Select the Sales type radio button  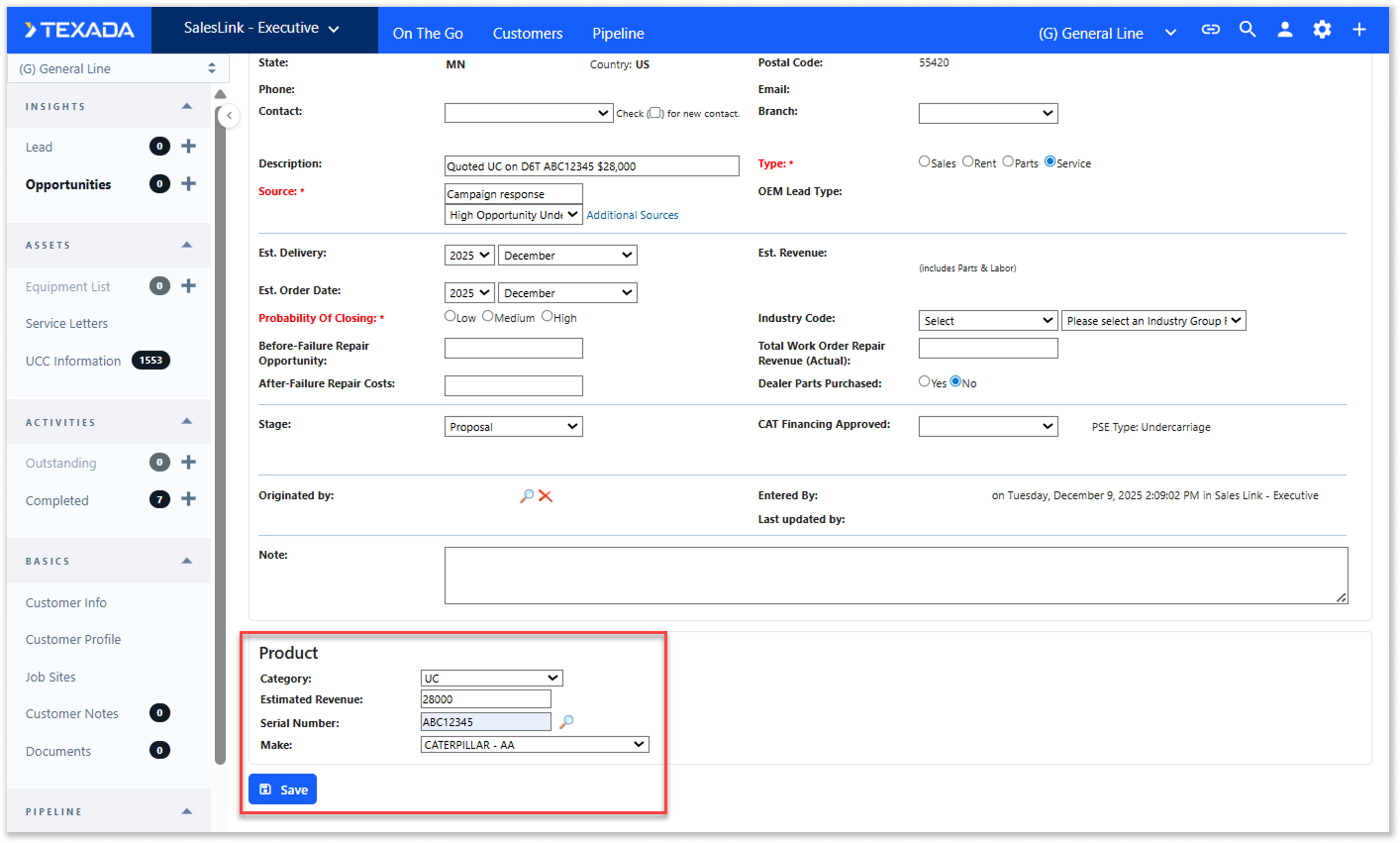pos(925,161)
